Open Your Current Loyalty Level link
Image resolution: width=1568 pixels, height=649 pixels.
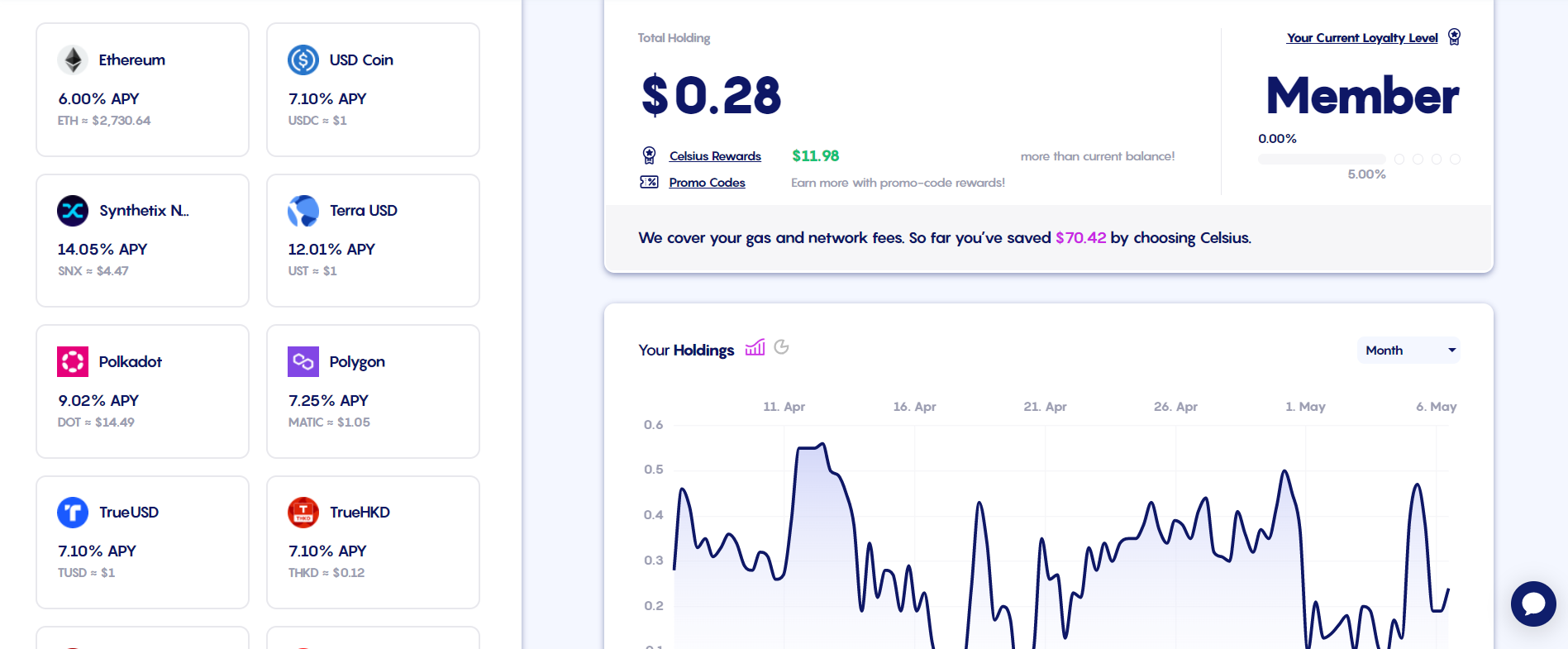(x=1362, y=38)
